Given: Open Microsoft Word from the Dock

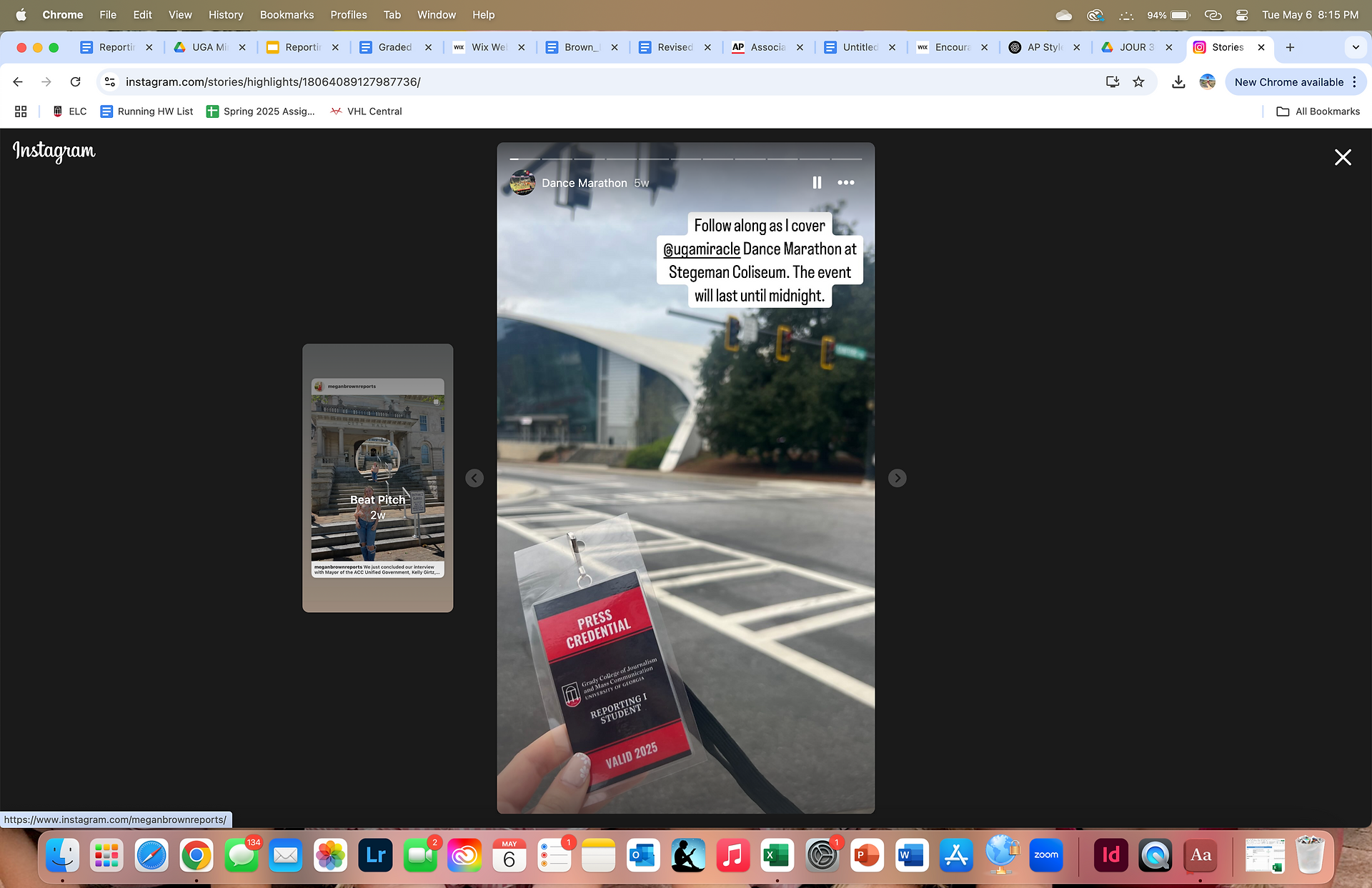Looking at the screenshot, I should (912, 855).
